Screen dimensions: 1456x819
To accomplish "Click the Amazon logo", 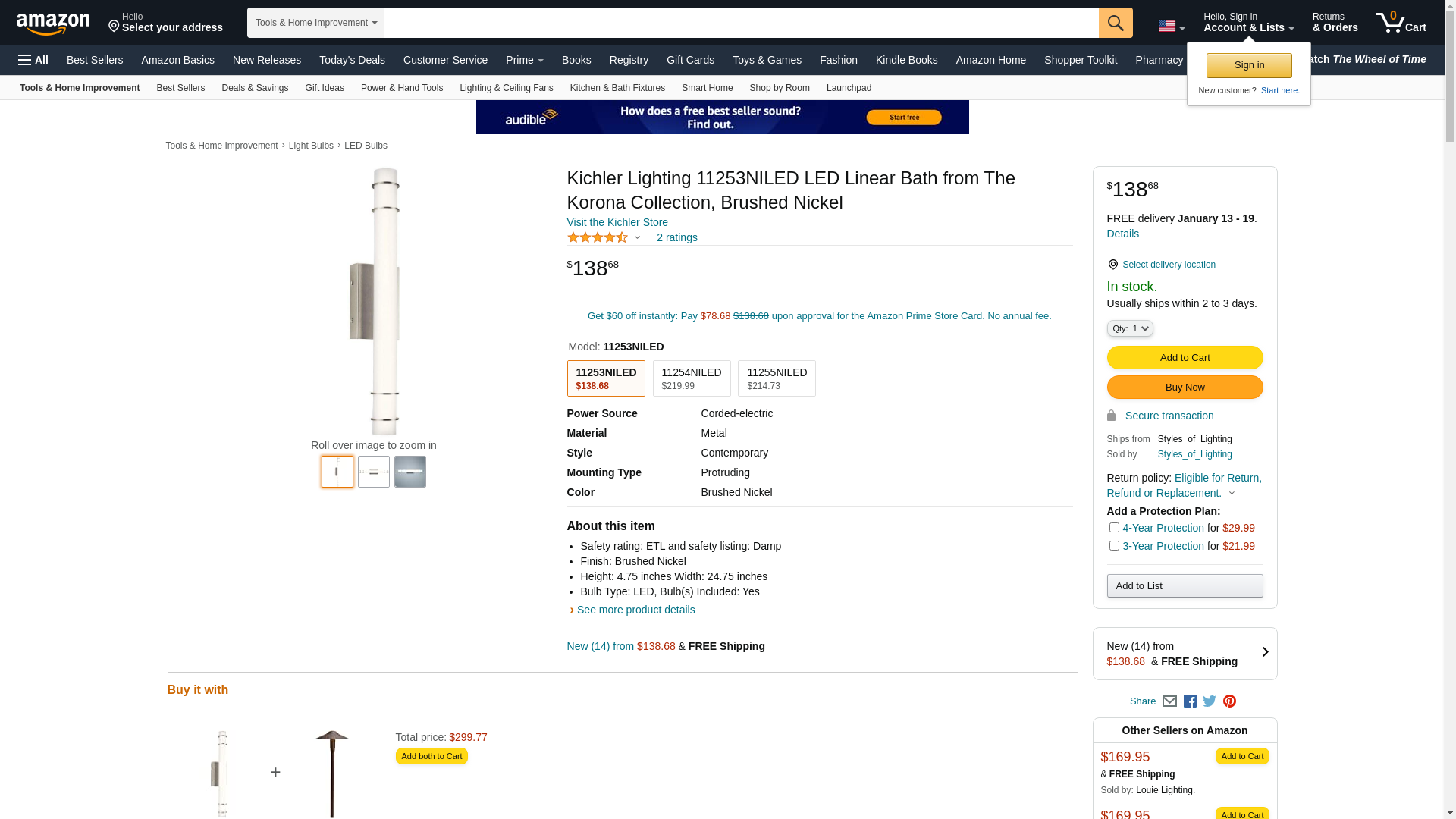I will point(53,24).
